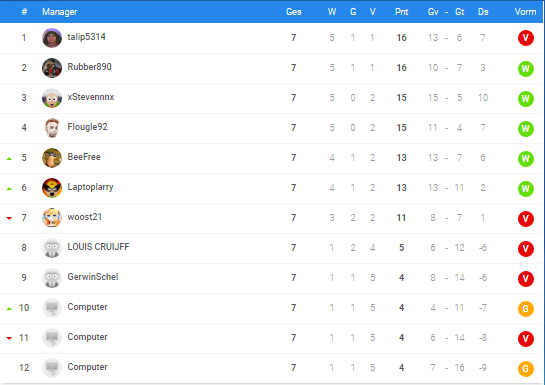The width and height of the screenshot is (545, 385).
Task: Sort table by Pnt column header
Action: point(401,12)
